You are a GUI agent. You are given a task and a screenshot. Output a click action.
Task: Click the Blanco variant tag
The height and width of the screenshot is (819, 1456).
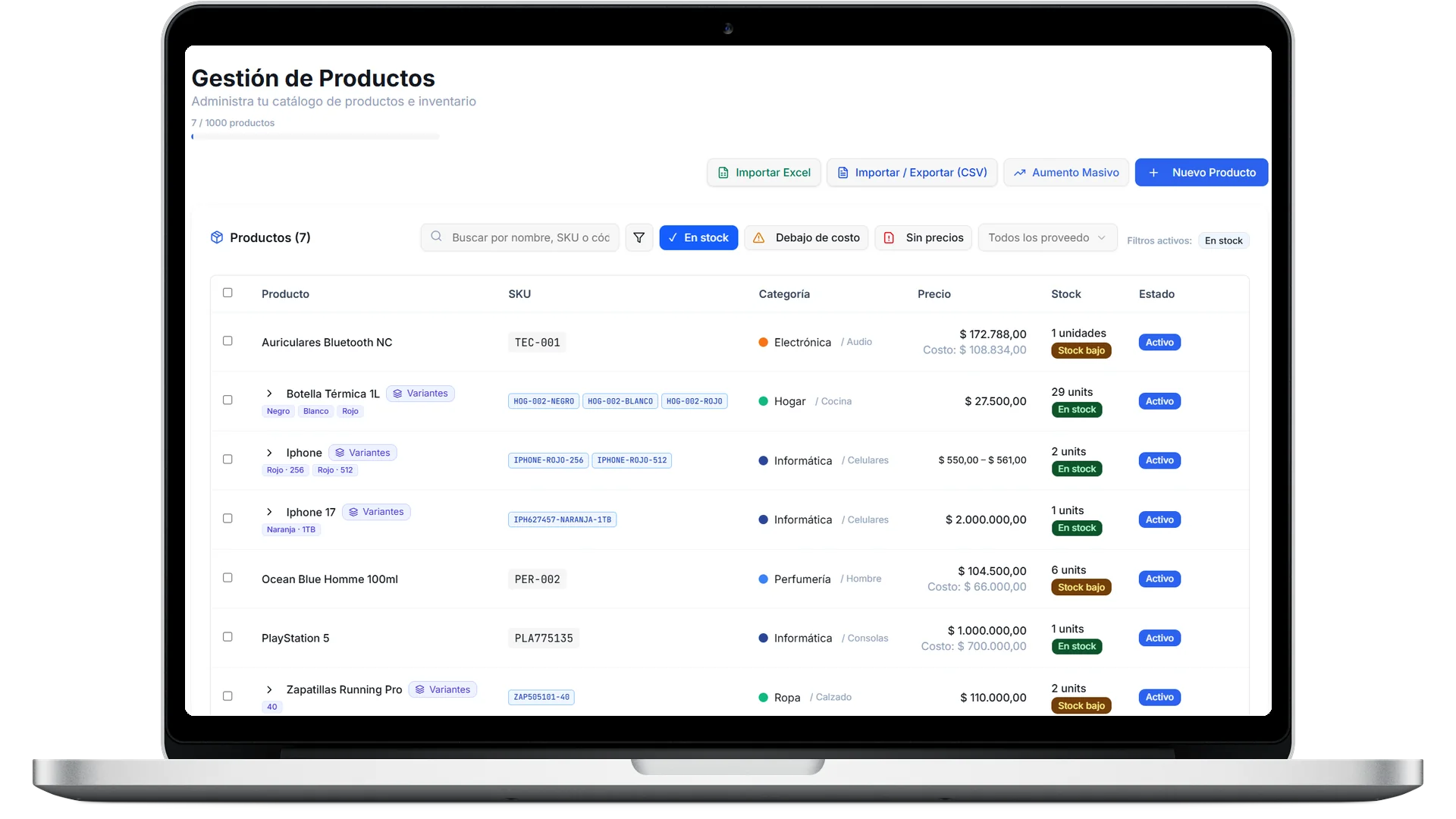(x=316, y=411)
